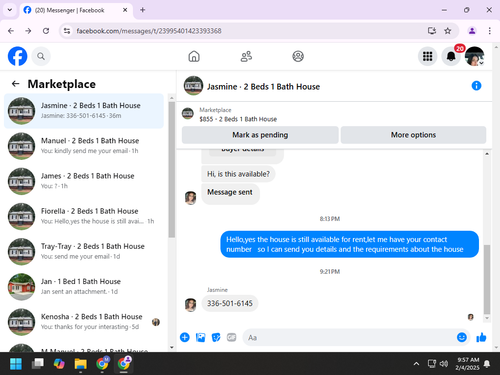
Task: Click the browser back button
Action: [x=11, y=31]
